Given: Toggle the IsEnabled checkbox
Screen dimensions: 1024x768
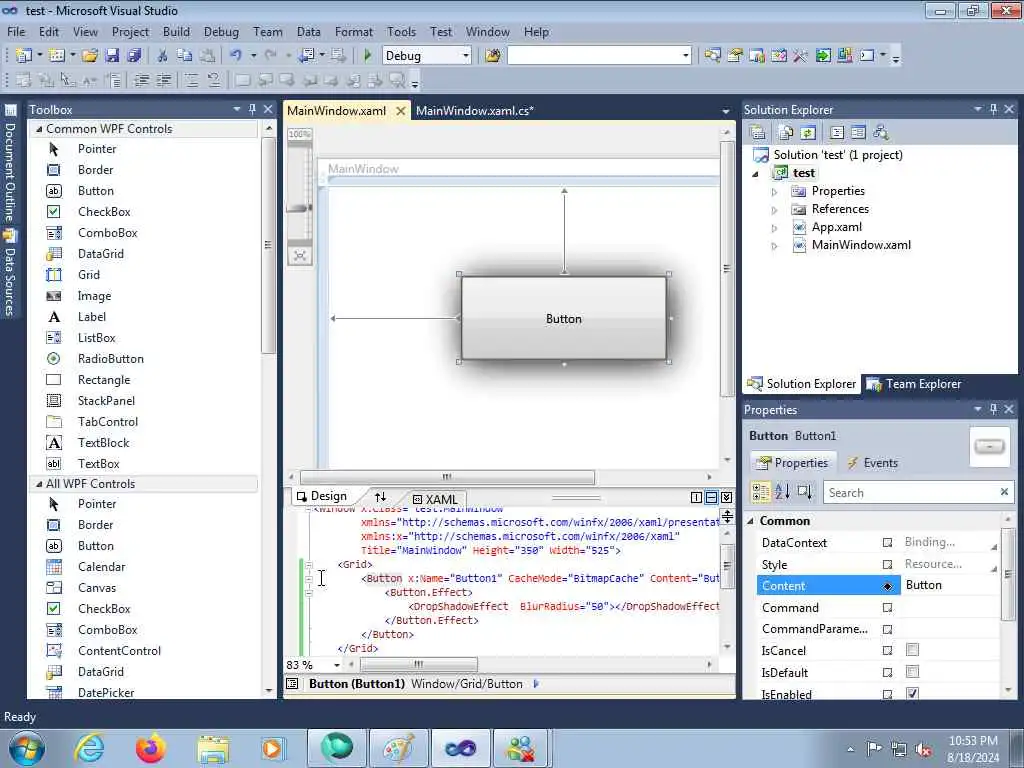Looking at the screenshot, I should pyautogui.click(x=912, y=694).
